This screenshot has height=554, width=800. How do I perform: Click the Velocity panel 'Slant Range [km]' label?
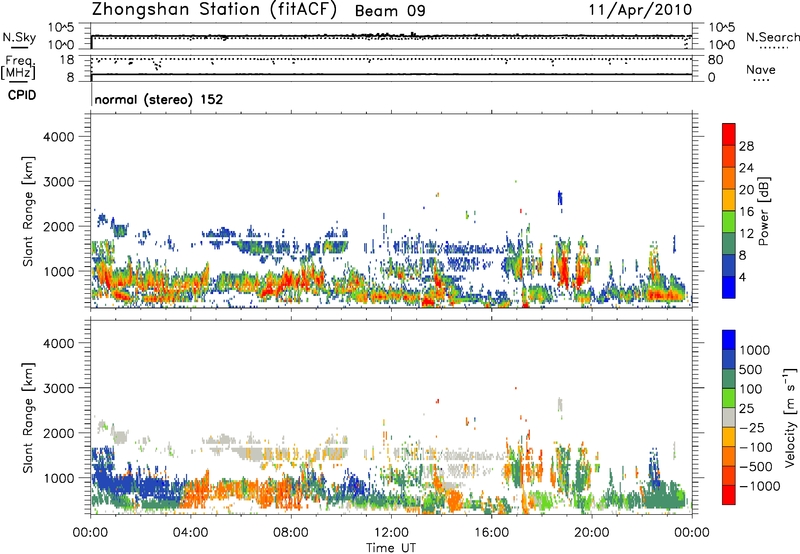[x=28, y=417]
